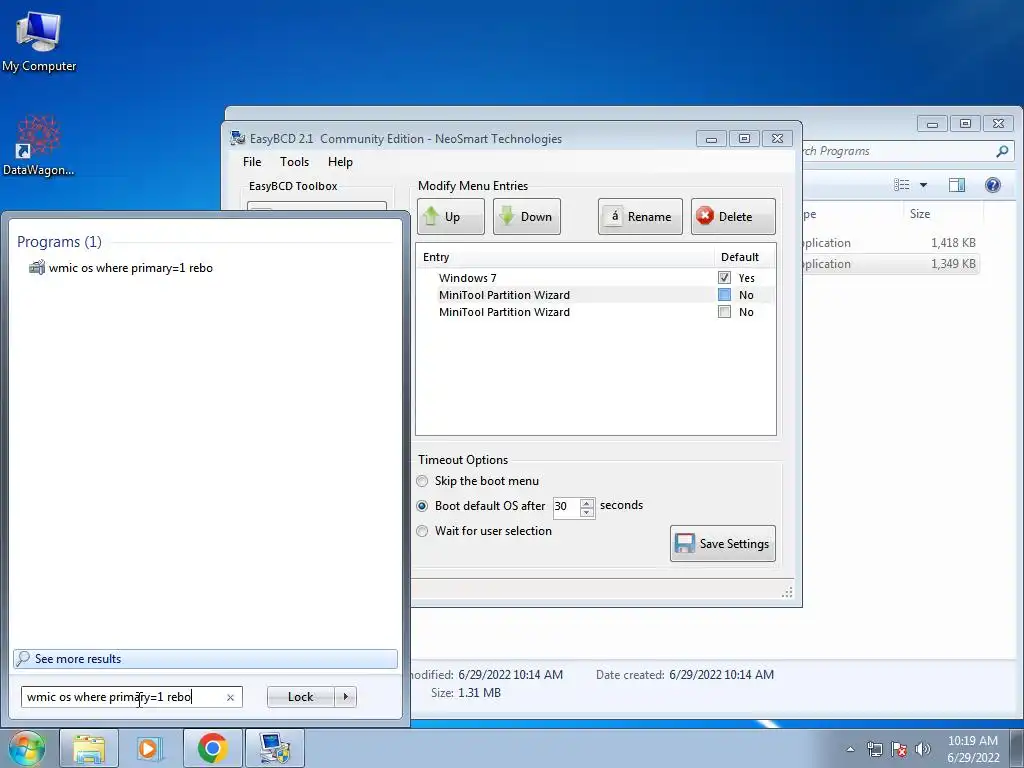Screen dimensions: 1024x768
Task: Click the Programs (1) results heading
Action: pos(59,242)
